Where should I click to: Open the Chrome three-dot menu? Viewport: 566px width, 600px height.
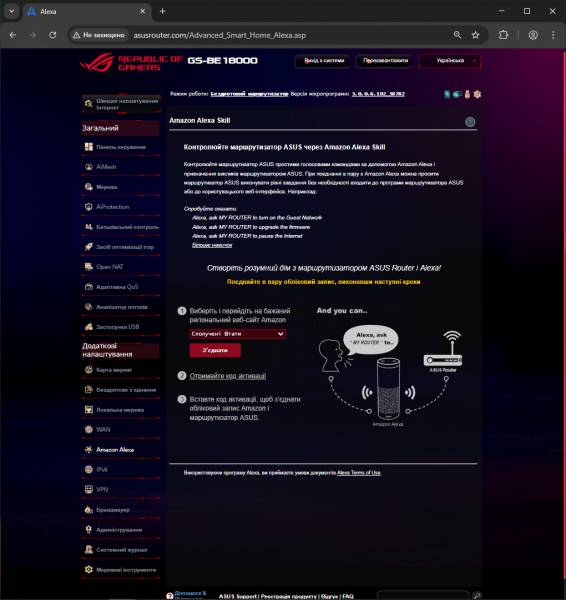[x=553, y=35]
